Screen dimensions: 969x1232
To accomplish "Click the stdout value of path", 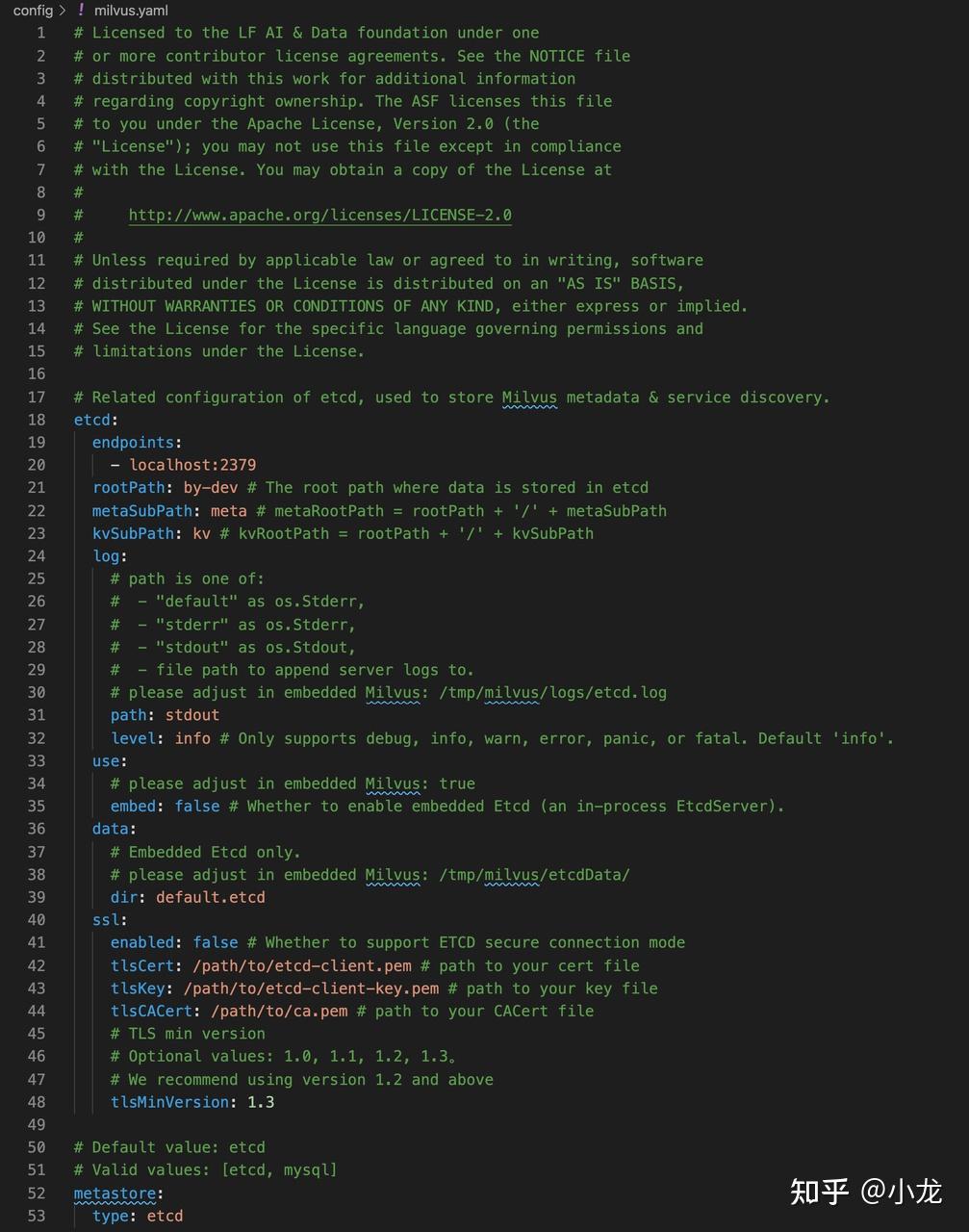I will coord(192,715).
